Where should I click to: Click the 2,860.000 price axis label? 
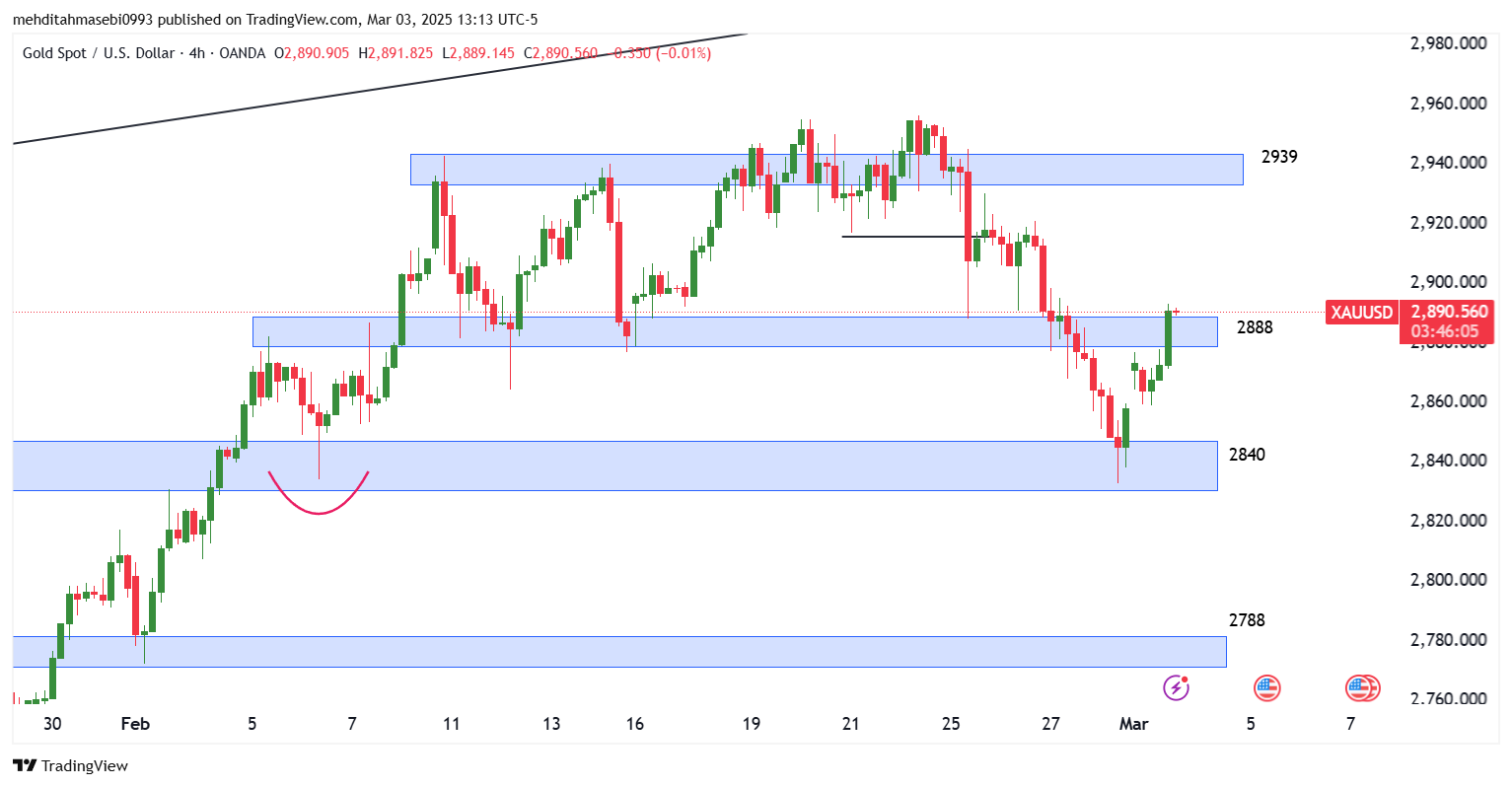pyautogui.click(x=1449, y=401)
